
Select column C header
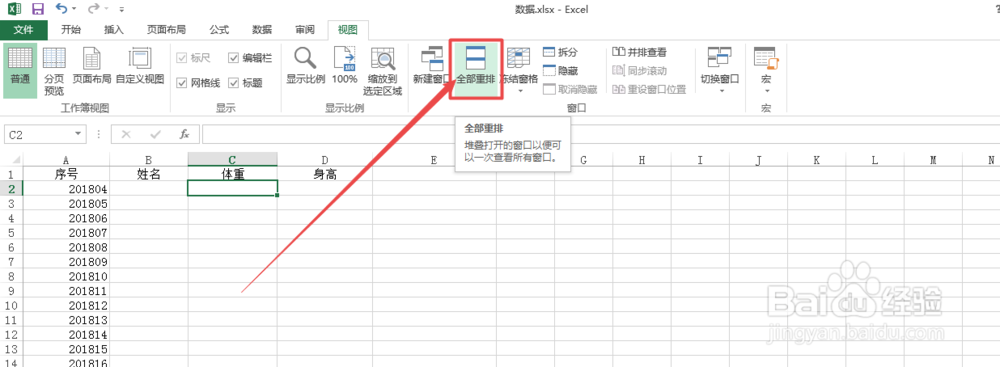point(232,160)
